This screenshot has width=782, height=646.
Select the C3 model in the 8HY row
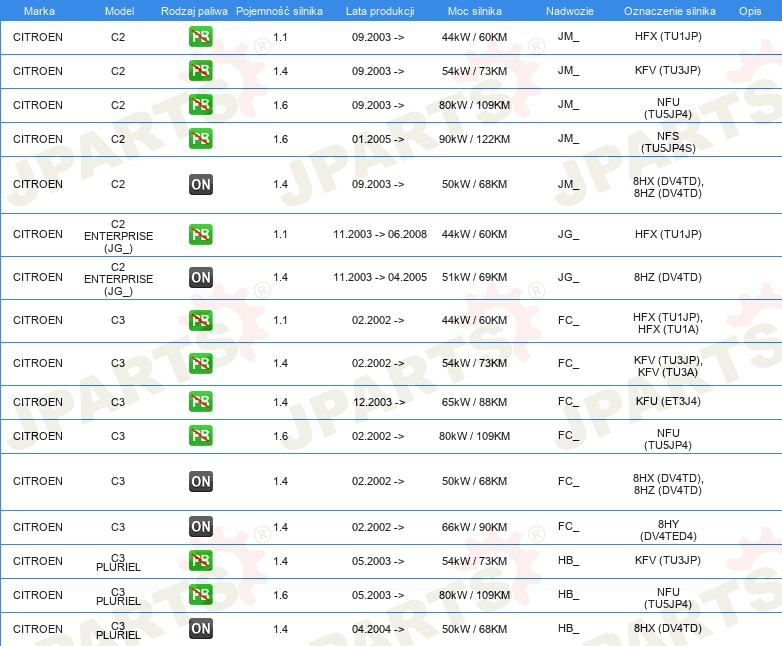[118, 527]
